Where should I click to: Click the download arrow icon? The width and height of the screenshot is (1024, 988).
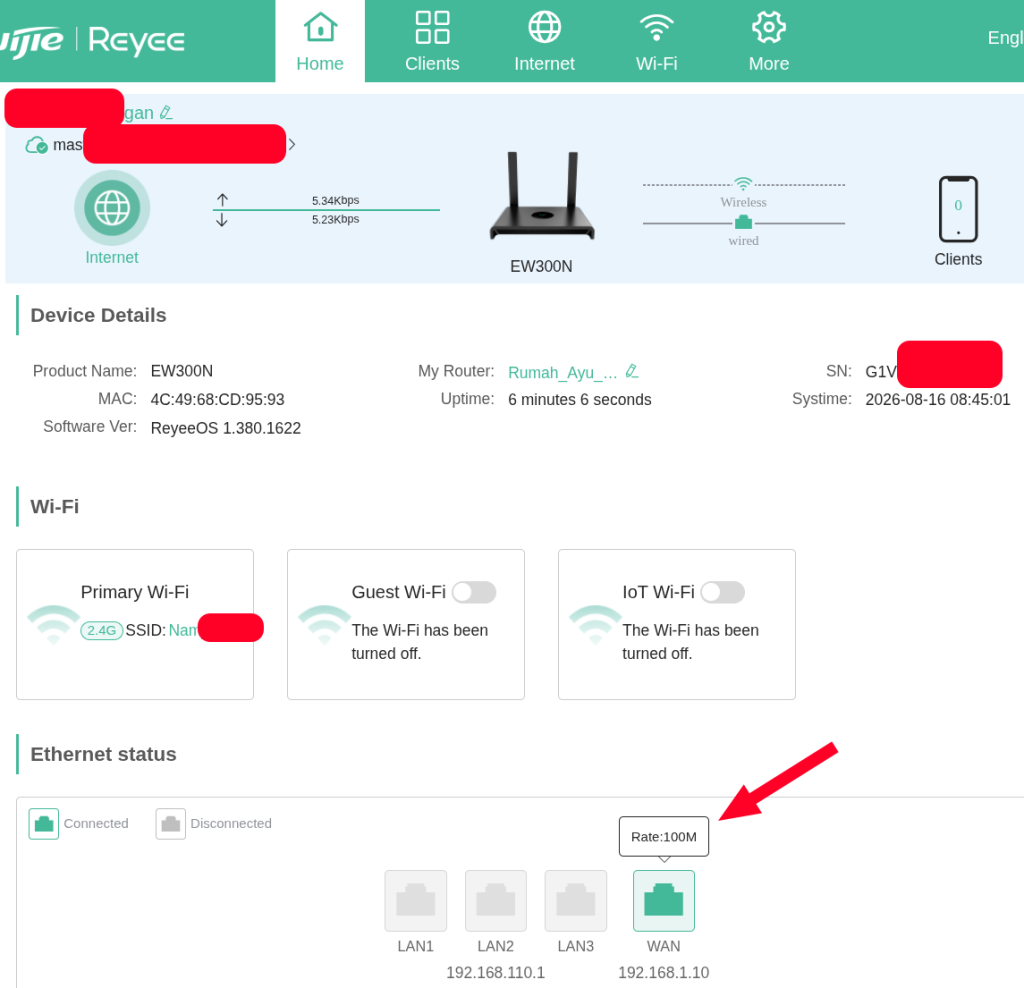tap(222, 220)
